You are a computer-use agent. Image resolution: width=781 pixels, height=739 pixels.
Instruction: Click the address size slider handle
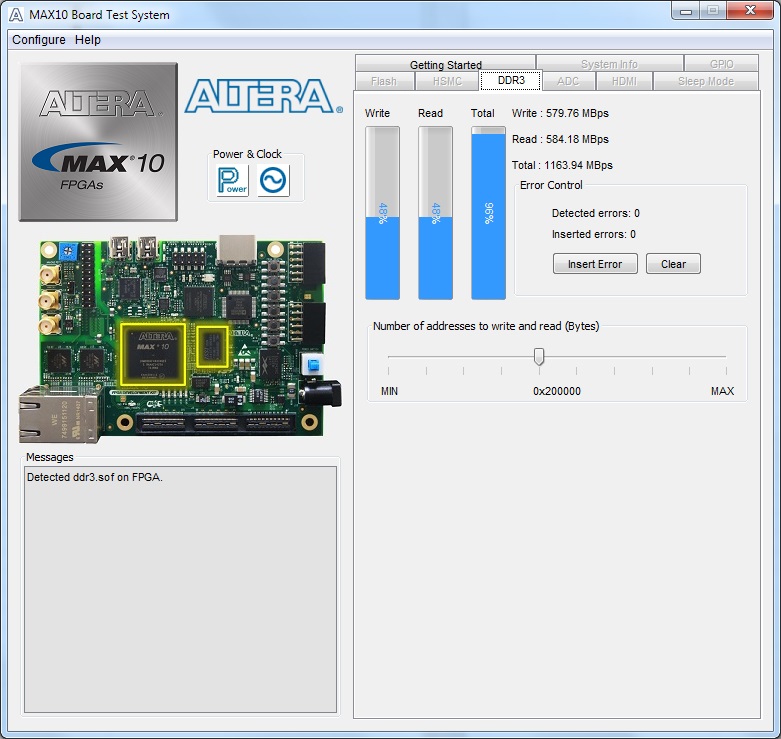(x=538, y=357)
